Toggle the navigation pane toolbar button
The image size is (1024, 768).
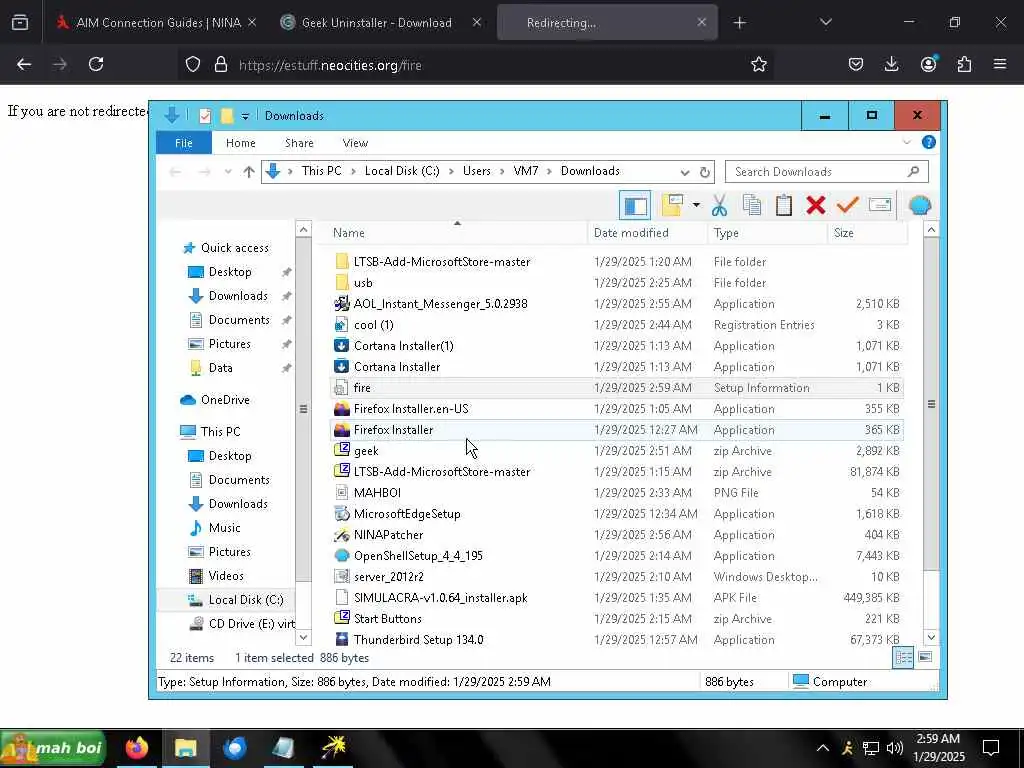point(635,206)
